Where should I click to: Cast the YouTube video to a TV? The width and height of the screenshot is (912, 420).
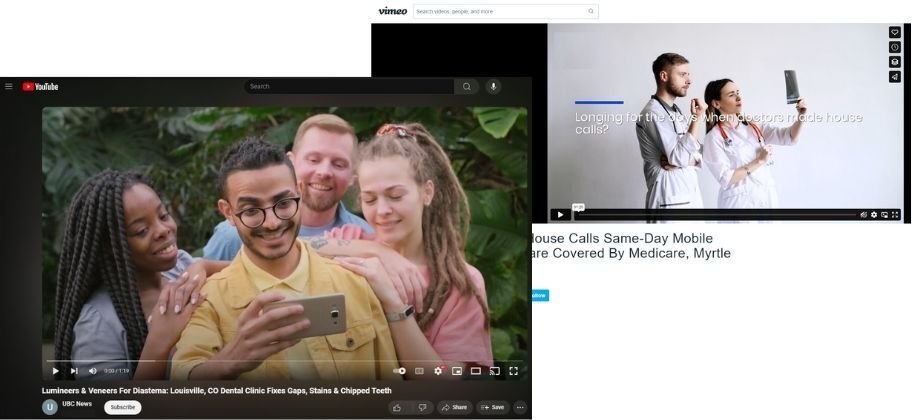[494, 371]
